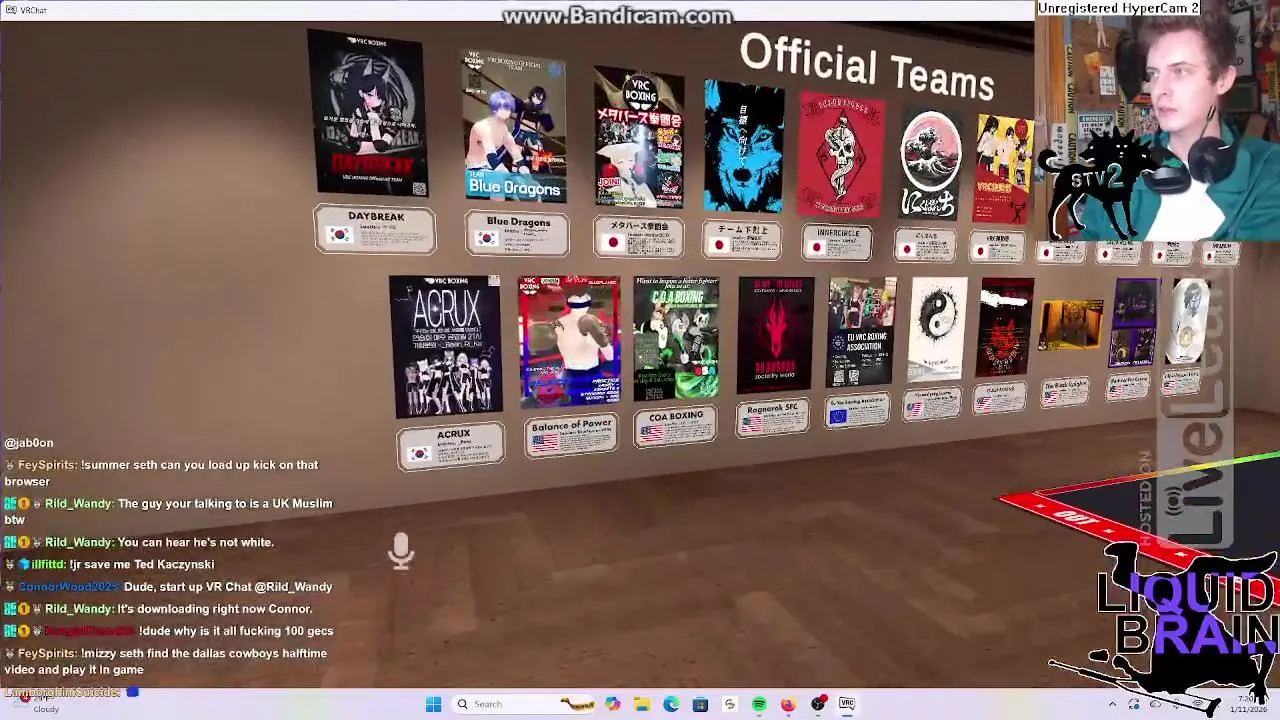Screen dimensions: 1280x720
Task: Open Firefox from the taskbar
Action: coord(788,704)
